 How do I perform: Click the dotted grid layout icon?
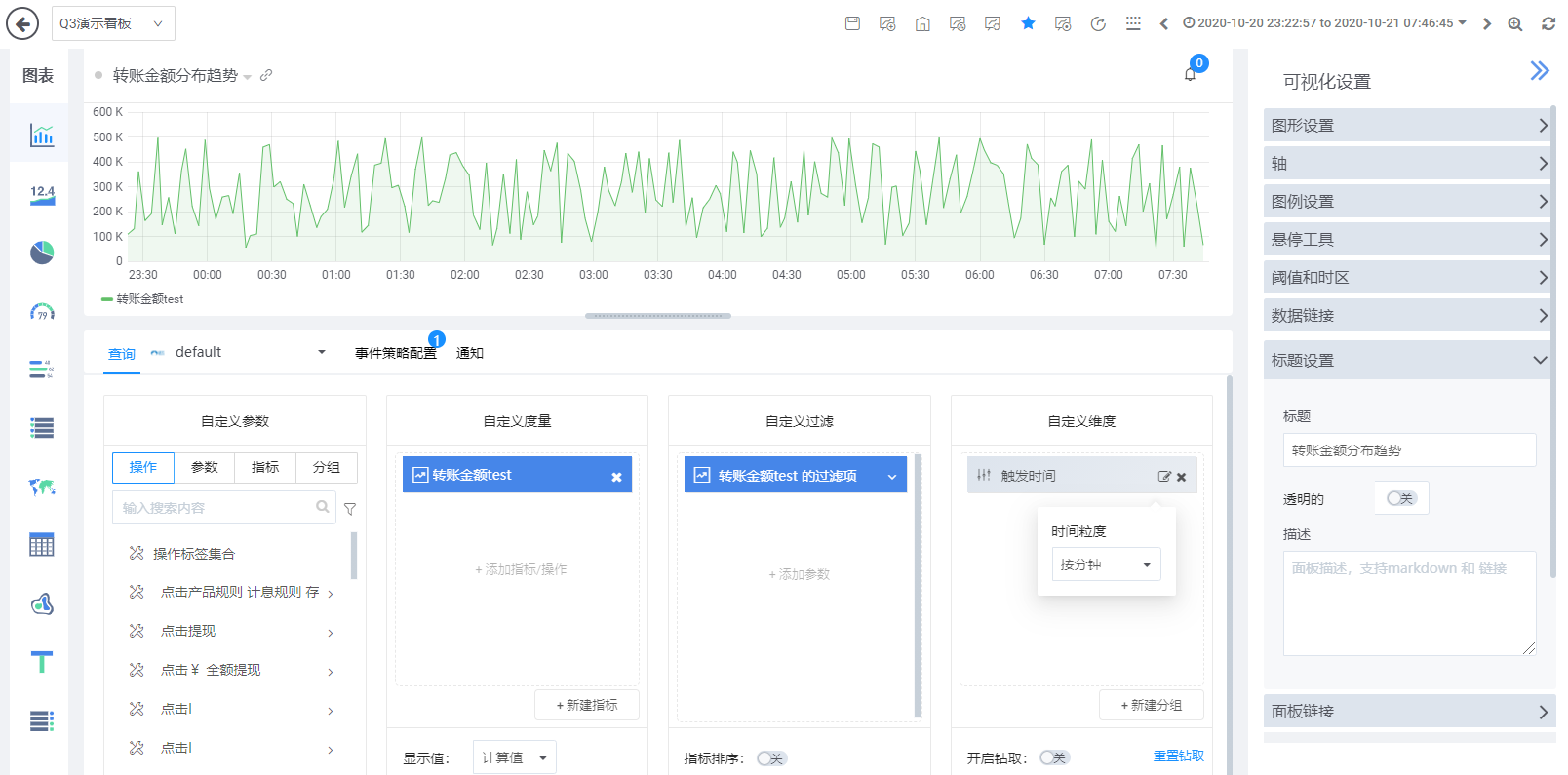(x=1133, y=23)
